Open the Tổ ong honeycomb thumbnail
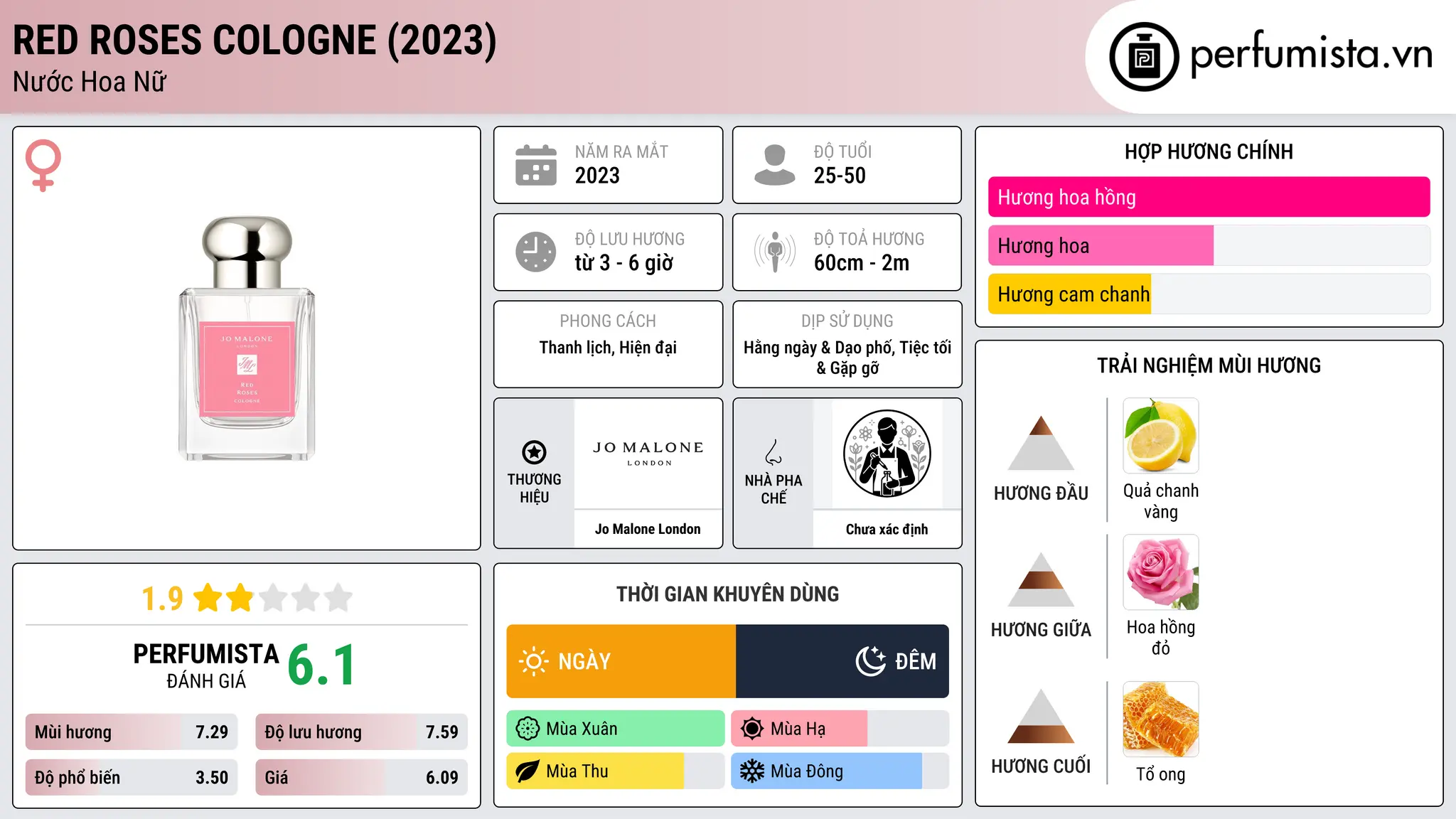Viewport: 1456px width, 819px height. (x=1160, y=719)
